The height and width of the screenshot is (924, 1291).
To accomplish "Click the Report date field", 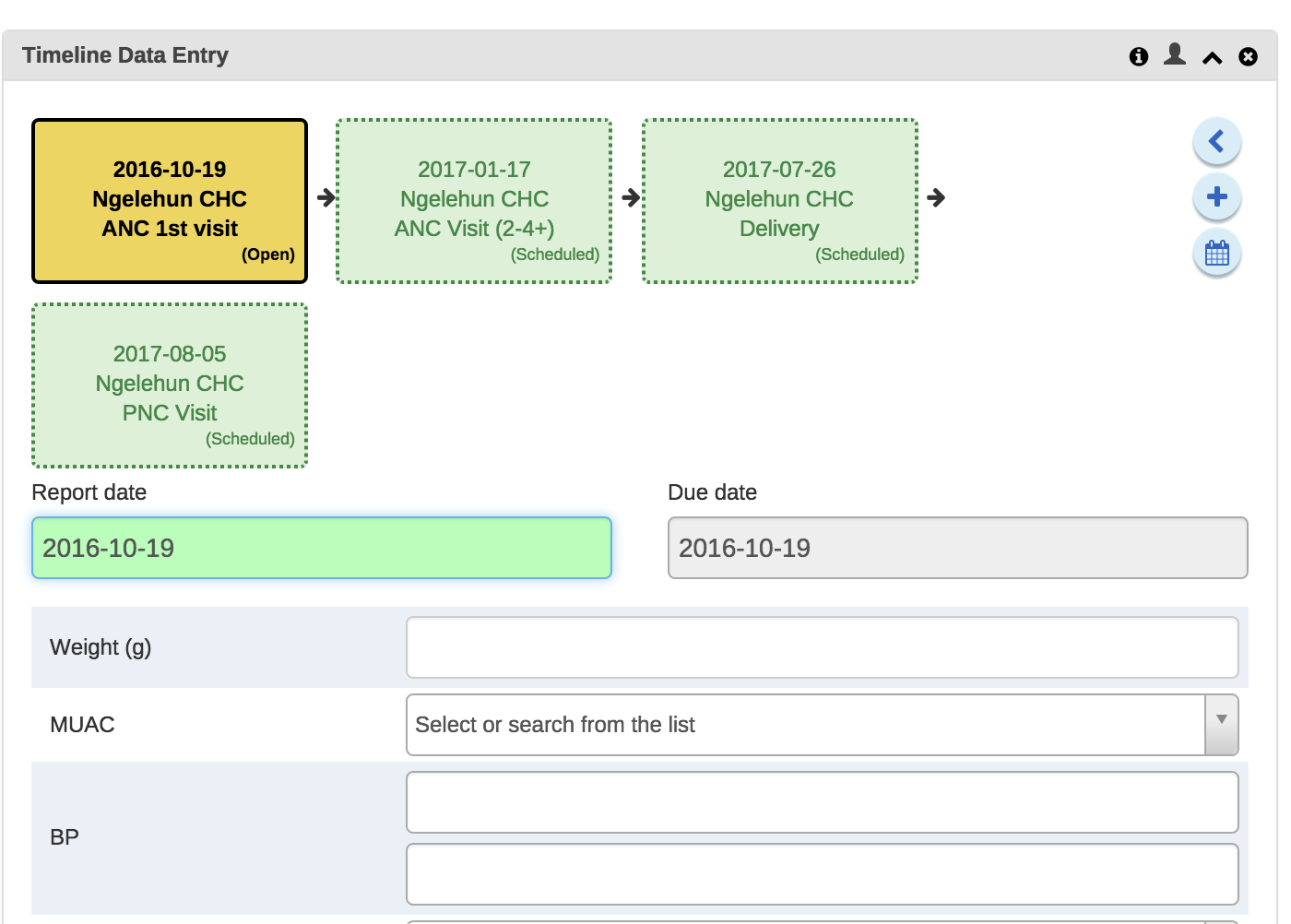I will (322, 548).
